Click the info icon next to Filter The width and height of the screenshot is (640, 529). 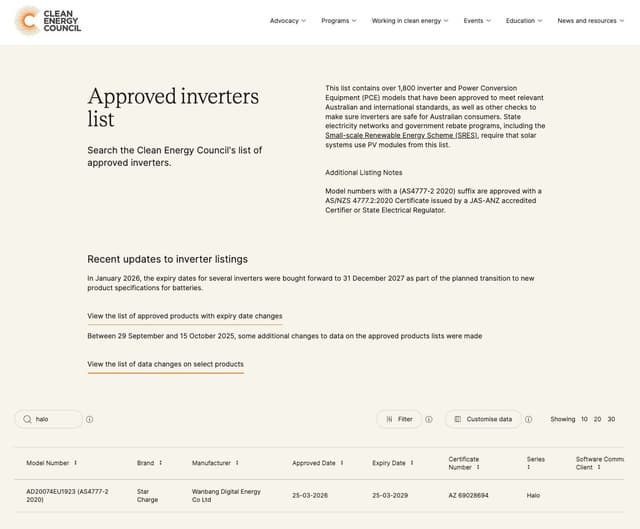click(429, 419)
